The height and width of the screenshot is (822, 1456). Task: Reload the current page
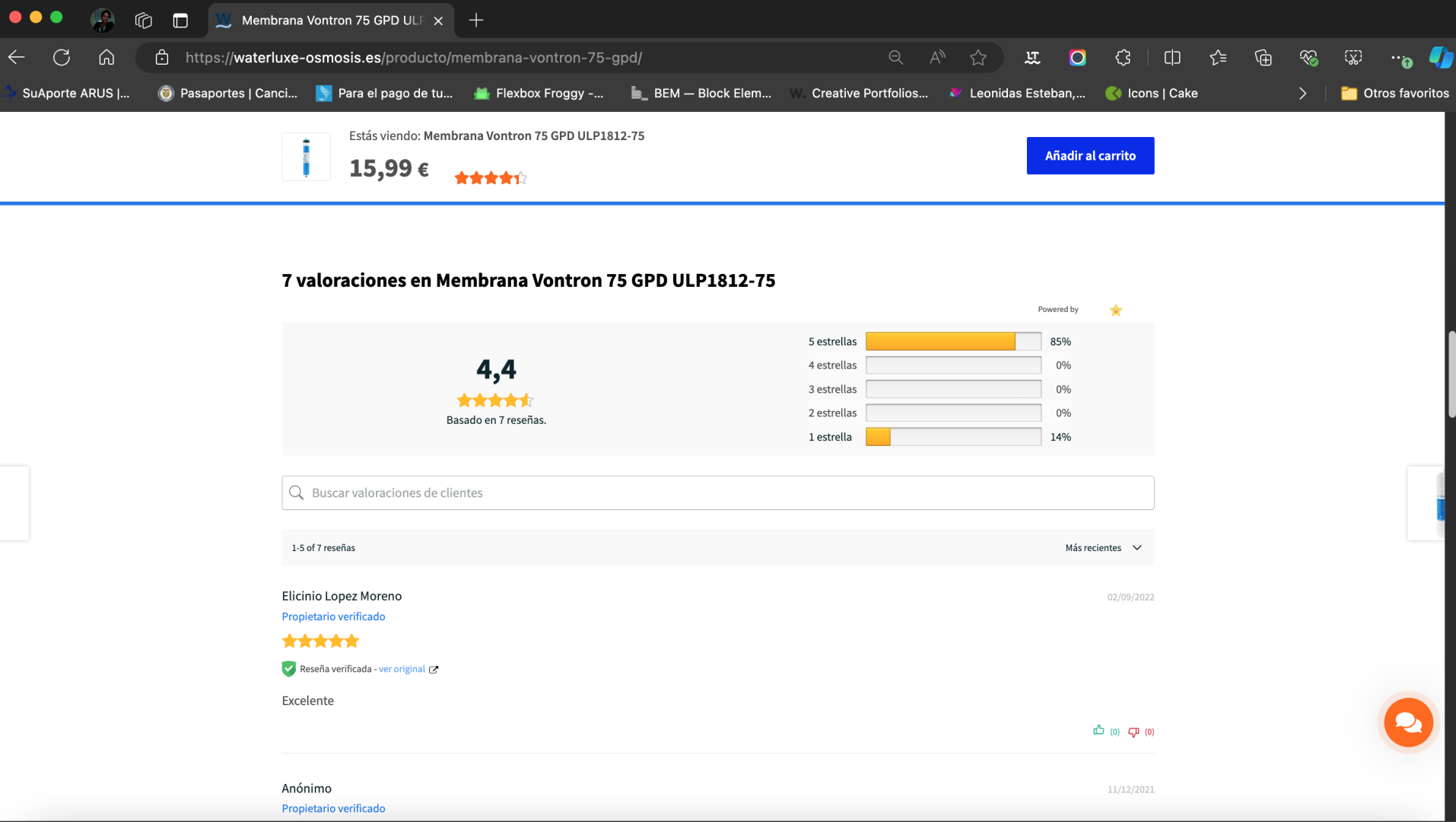[x=62, y=57]
